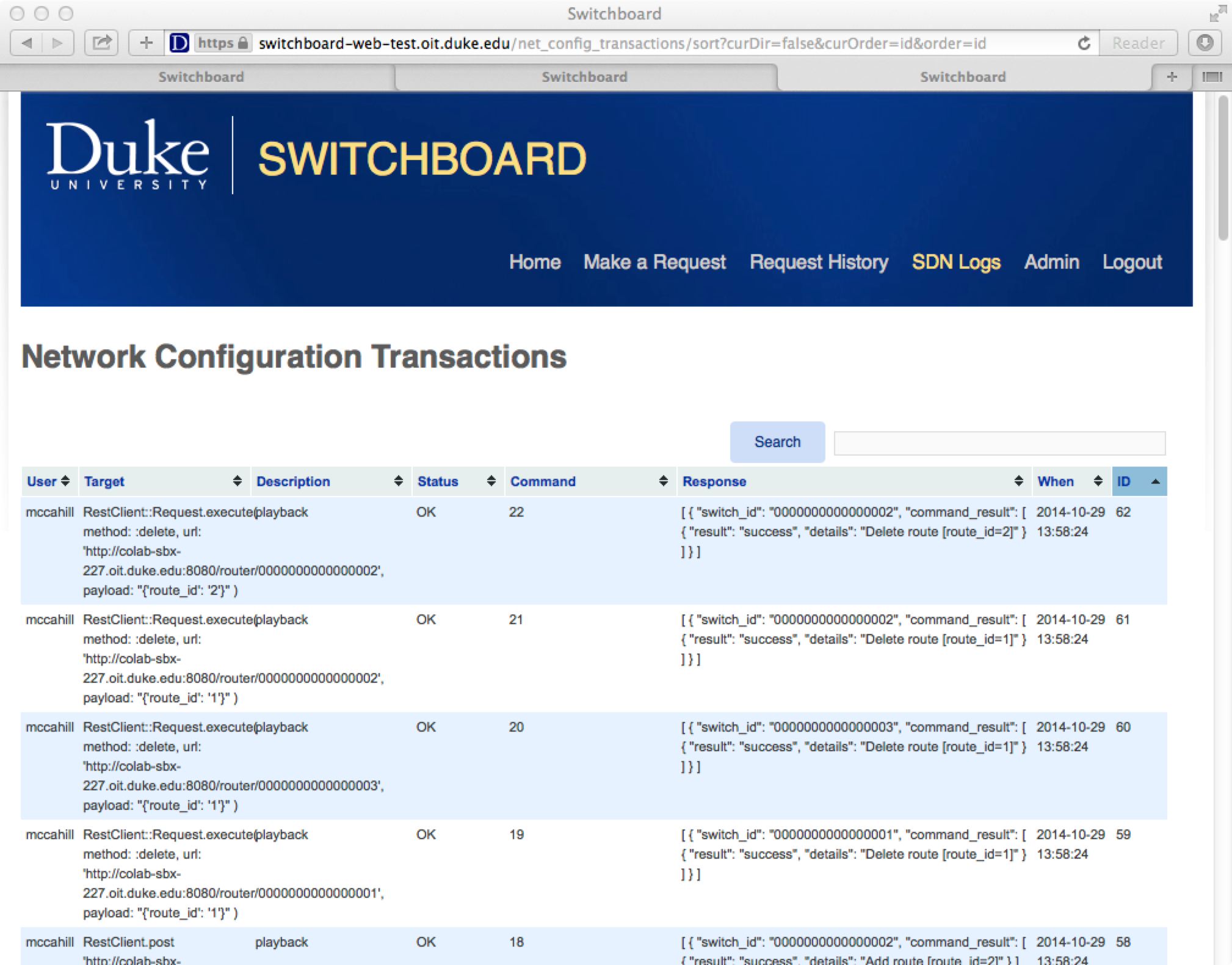1232x965 pixels.
Task: Sort table by Target column
Action: (x=164, y=481)
